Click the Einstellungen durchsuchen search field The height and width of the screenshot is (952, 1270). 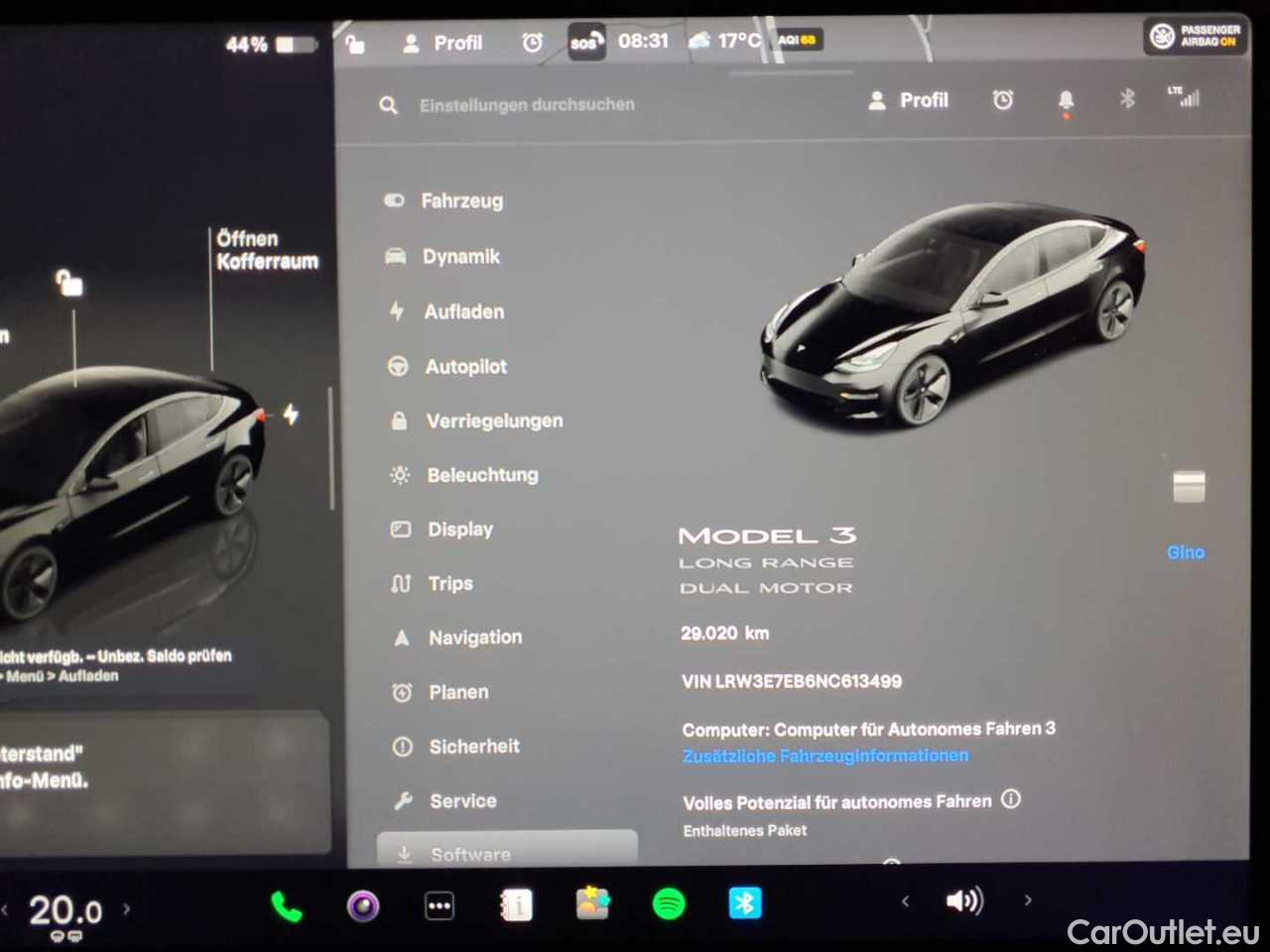click(x=527, y=104)
